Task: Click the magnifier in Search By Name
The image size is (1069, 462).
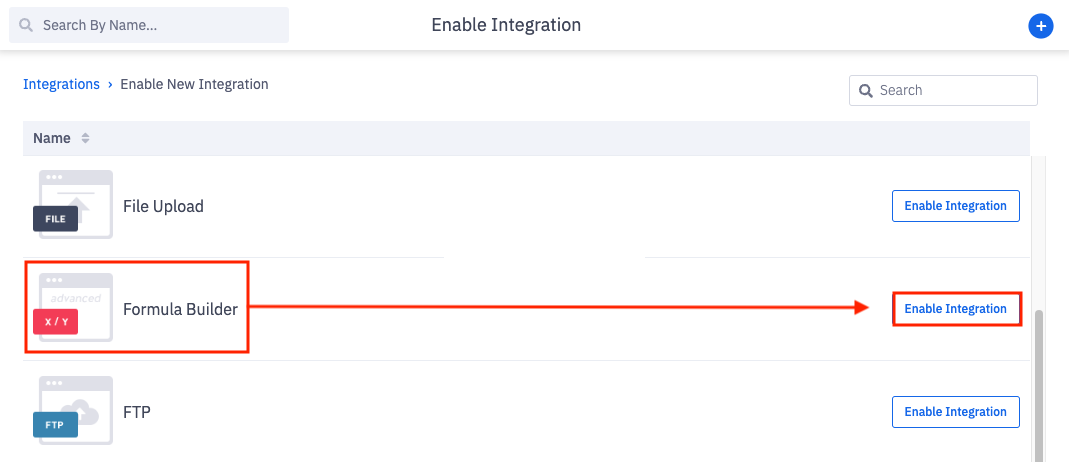Action: [x=26, y=26]
